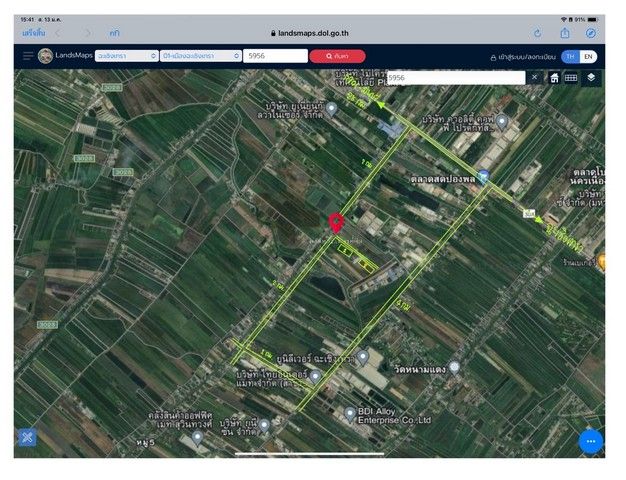This screenshot has height=480, width=626.
Task: Open the login/register link
Action: click(521, 57)
